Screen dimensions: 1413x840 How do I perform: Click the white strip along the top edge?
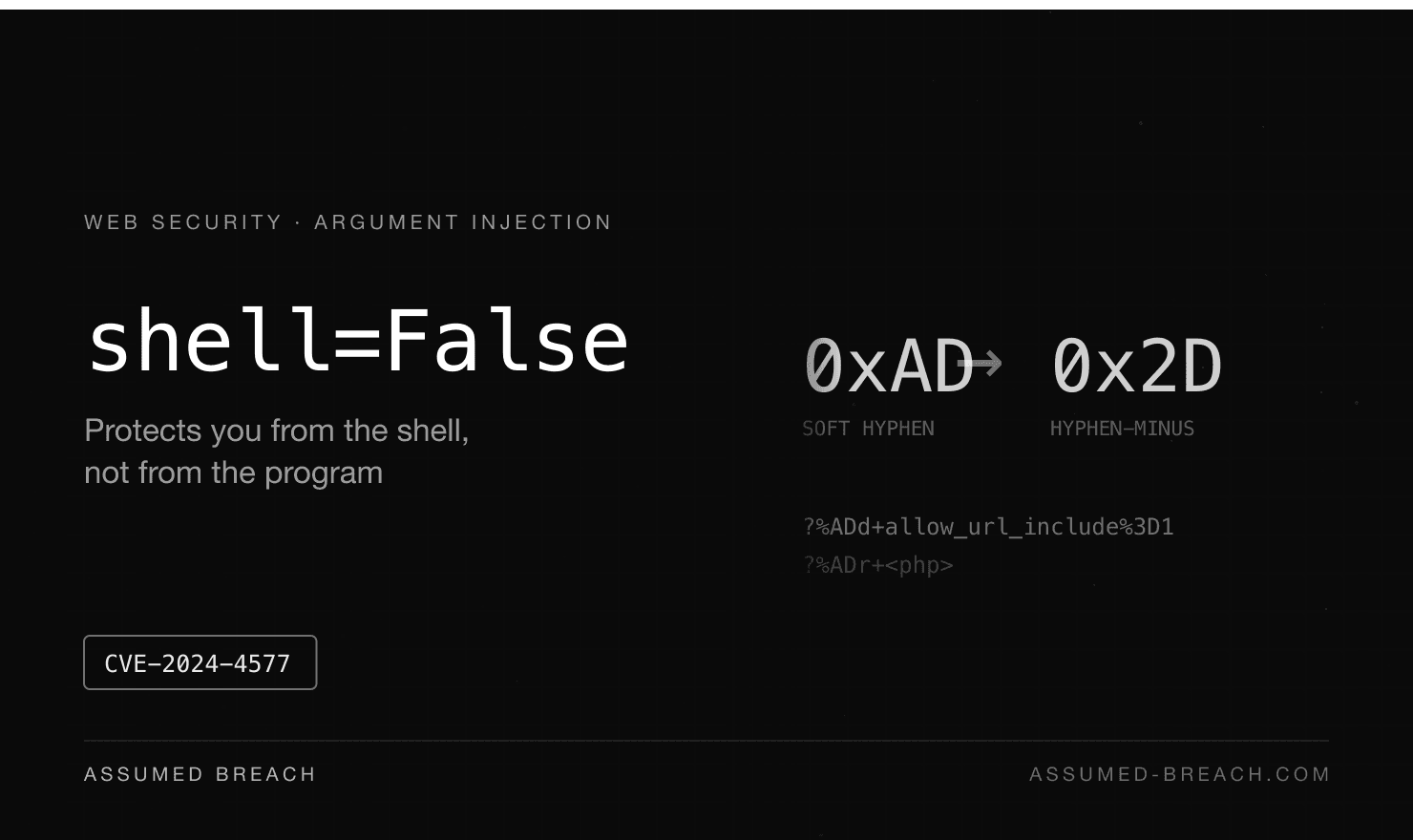(x=706, y=5)
